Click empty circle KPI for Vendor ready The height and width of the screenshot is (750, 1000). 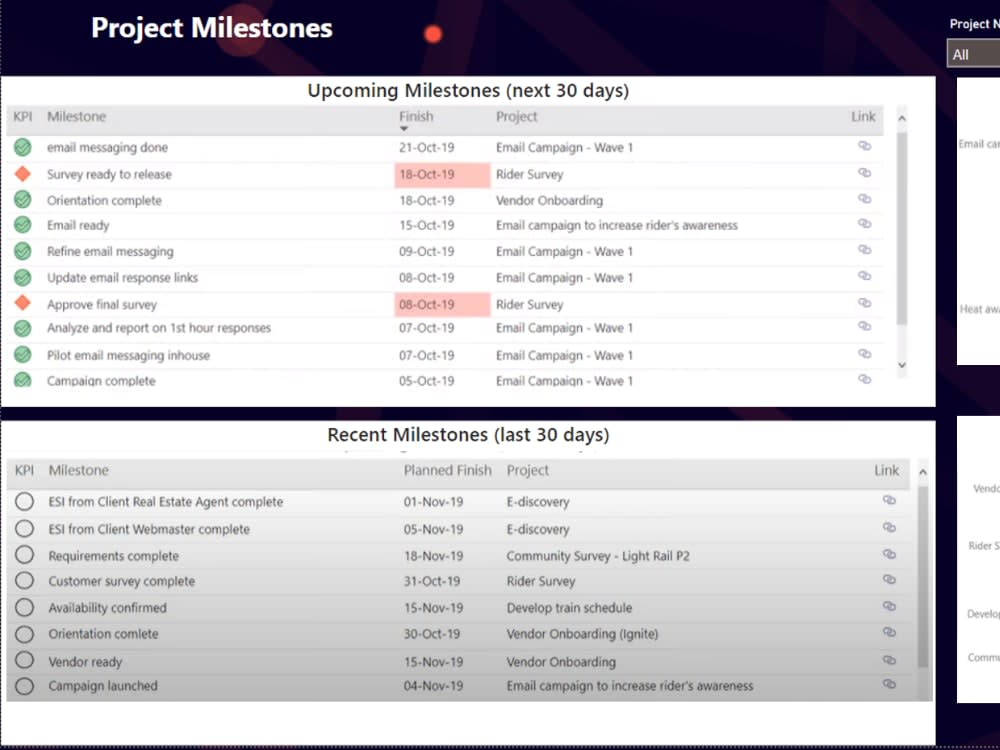tap(24, 660)
